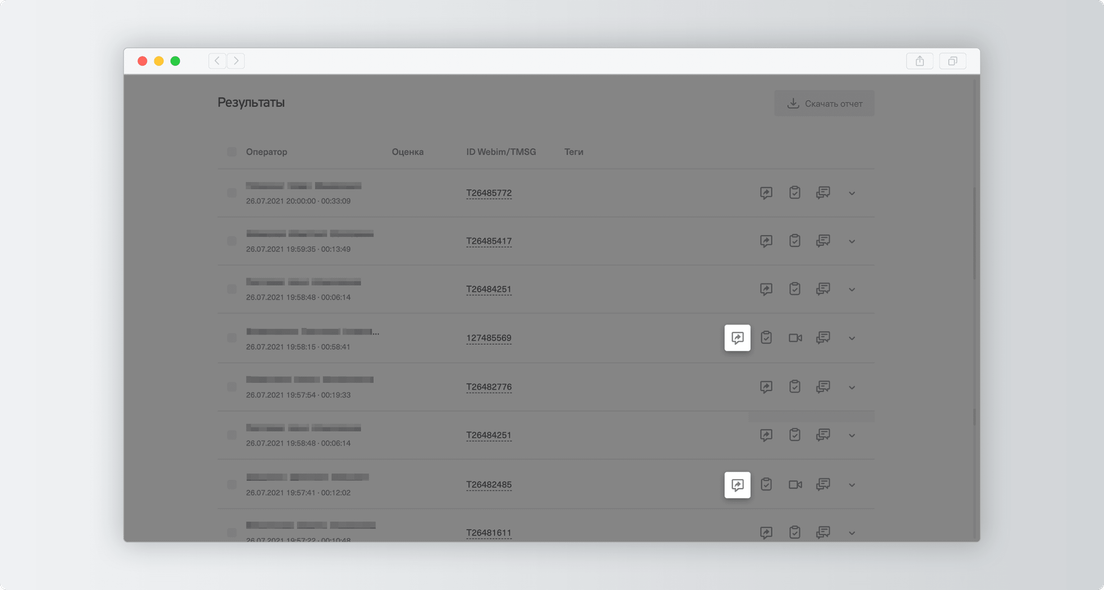Open ID link T26482485
Screen dimensions: 1104x590
[489, 484]
